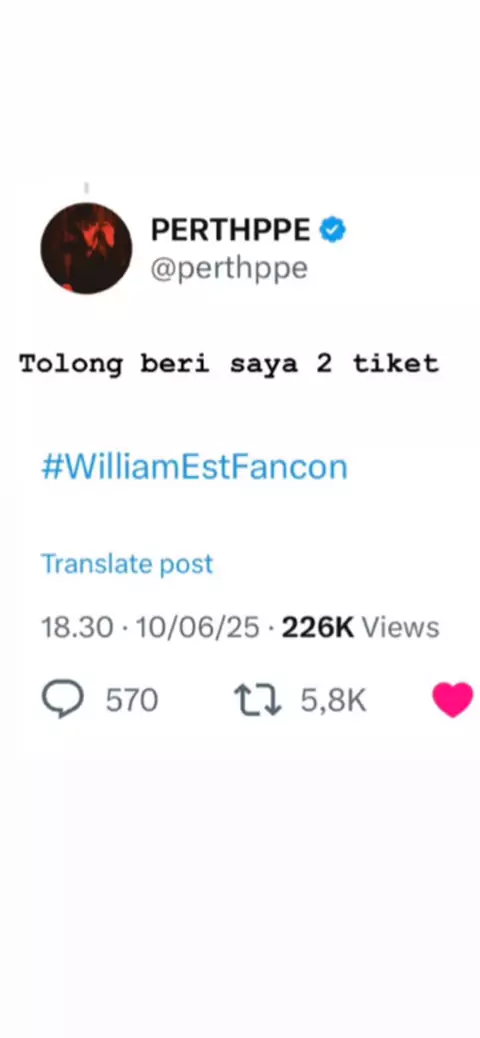Like the post with pink heart

pos(454,700)
